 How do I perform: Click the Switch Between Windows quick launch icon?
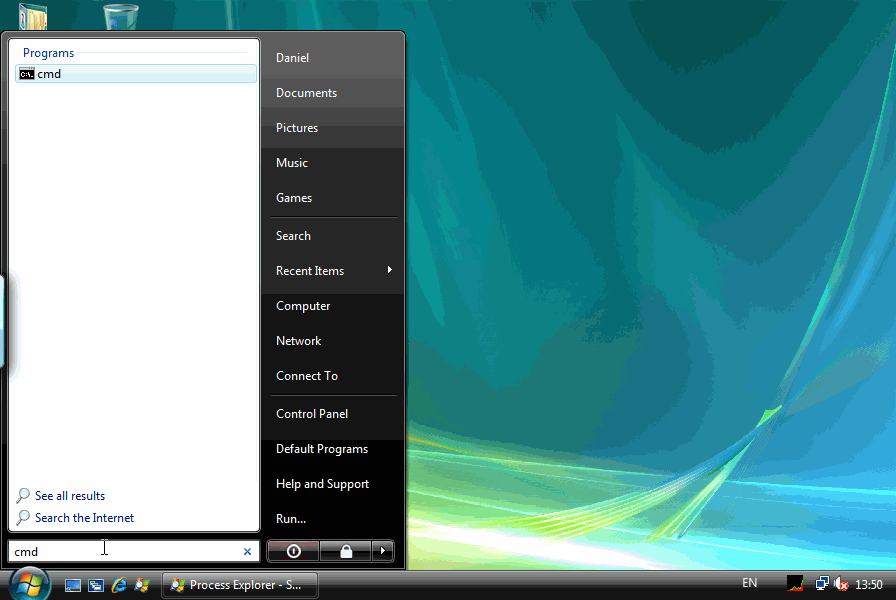point(95,584)
